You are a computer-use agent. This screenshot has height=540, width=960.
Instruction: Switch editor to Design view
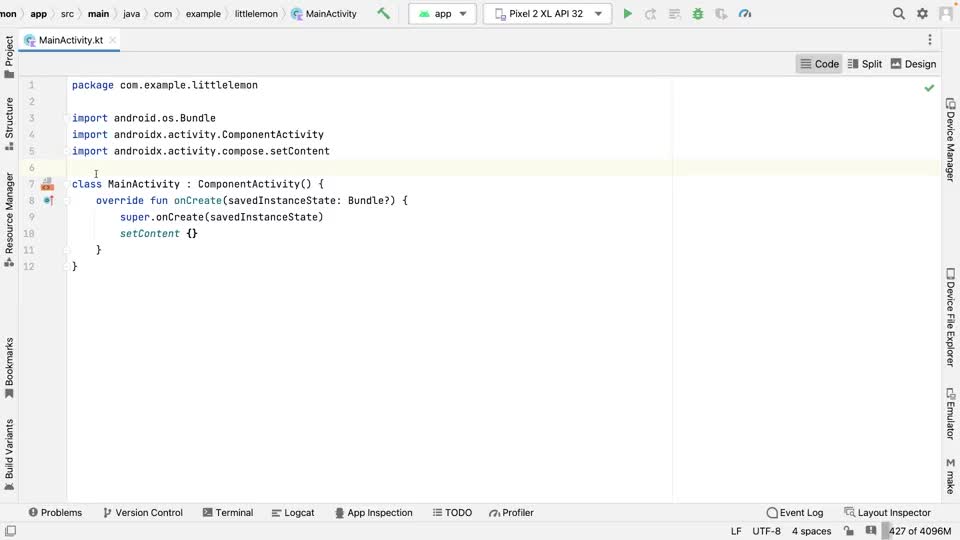point(913,64)
